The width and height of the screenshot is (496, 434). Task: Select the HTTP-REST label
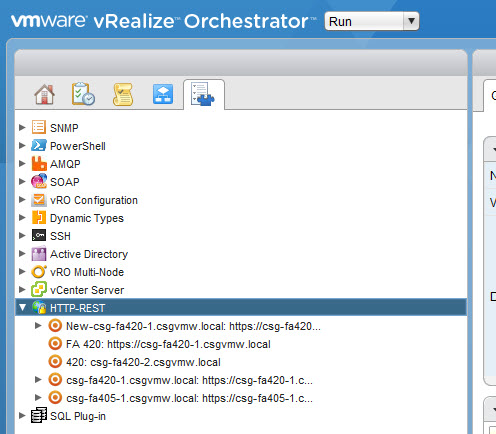[x=77, y=308]
